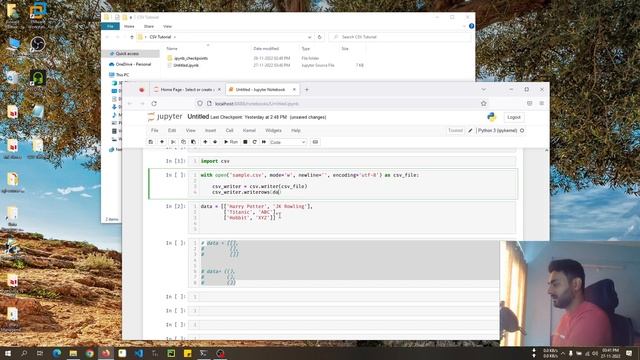Select Quick access in Explorer sidebar
The width and height of the screenshot is (640, 360).
pyautogui.click(x=127, y=54)
